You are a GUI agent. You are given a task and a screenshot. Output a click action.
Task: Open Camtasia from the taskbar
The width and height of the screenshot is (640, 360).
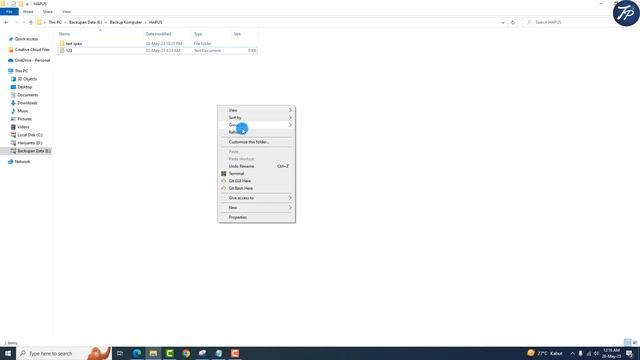tap(169, 353)
